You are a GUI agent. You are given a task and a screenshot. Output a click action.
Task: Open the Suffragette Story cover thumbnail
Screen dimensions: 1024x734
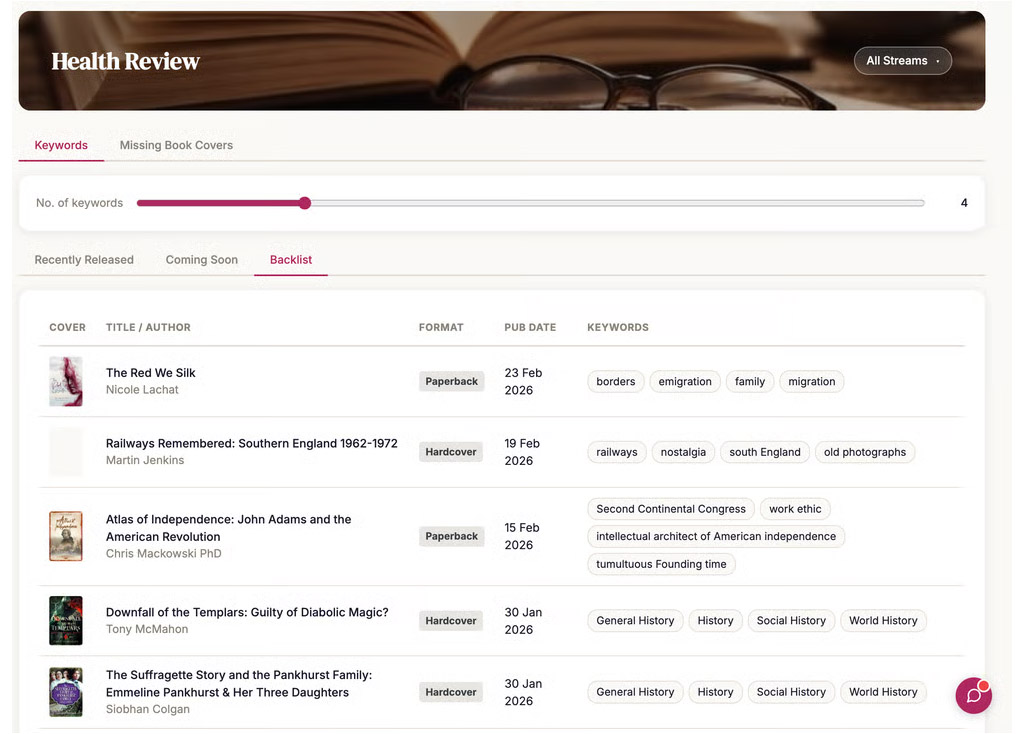pos(66,692)
